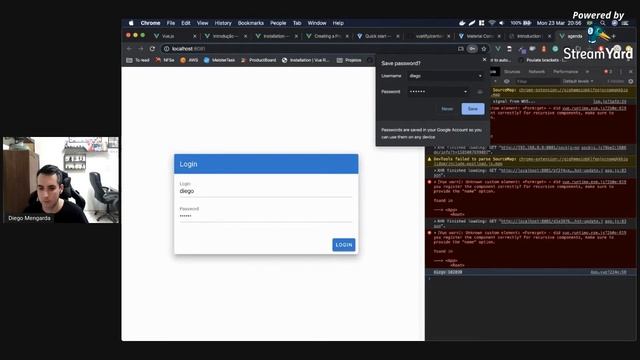The height and width of the screenshot is (360, 640).
Task: Click the browser back arrow
Action: tap(129, 49)
